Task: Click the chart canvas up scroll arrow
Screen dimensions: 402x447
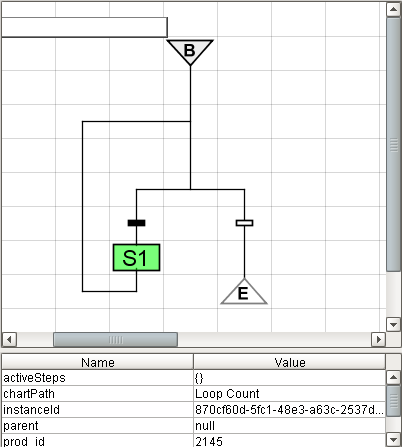Action: 393,9
